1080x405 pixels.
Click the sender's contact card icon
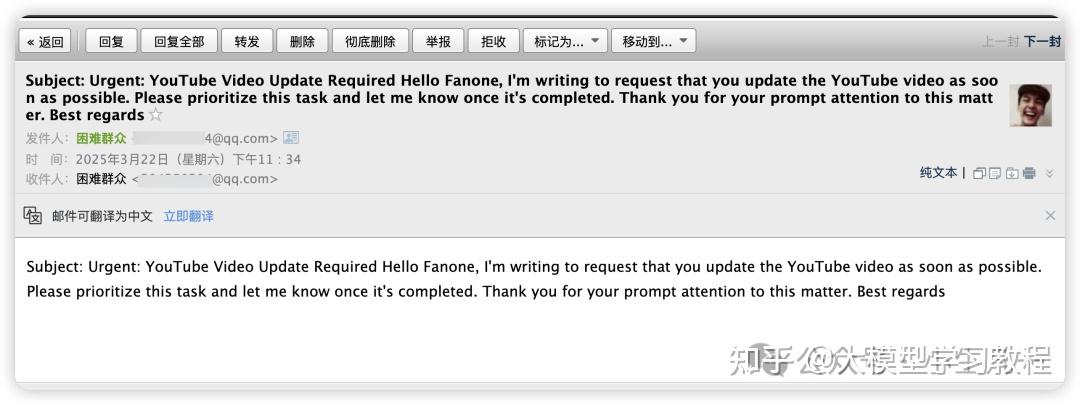pyautogui.click(x=291, y=138)
